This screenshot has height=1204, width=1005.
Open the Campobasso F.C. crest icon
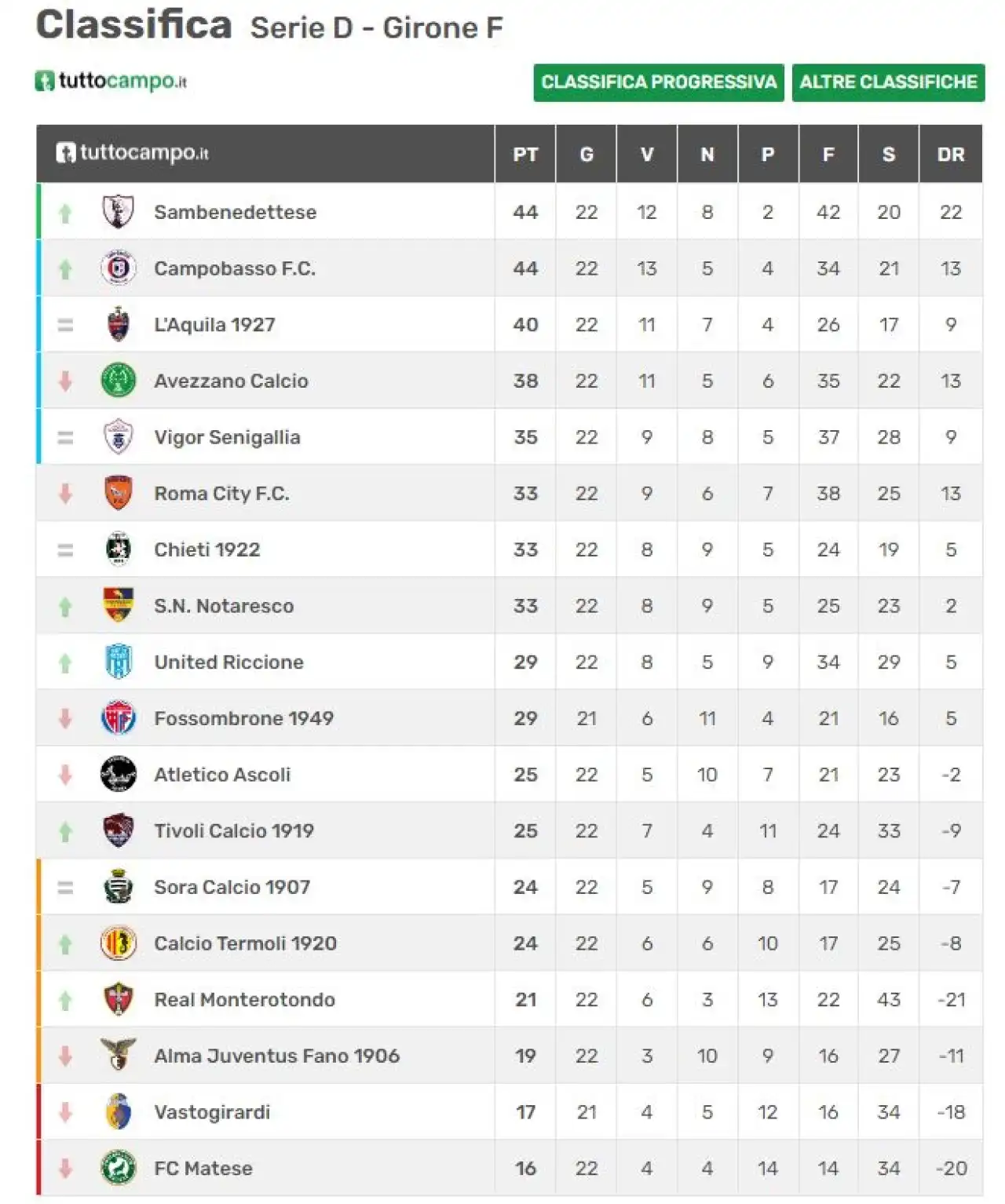pyautogui.click(x=119, y=268)
